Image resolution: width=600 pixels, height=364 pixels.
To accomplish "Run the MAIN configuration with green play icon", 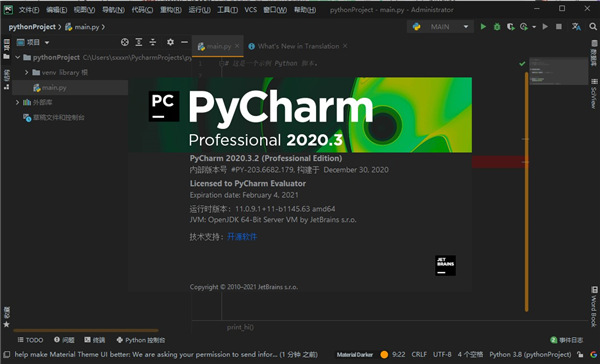I will pos(483,27).
